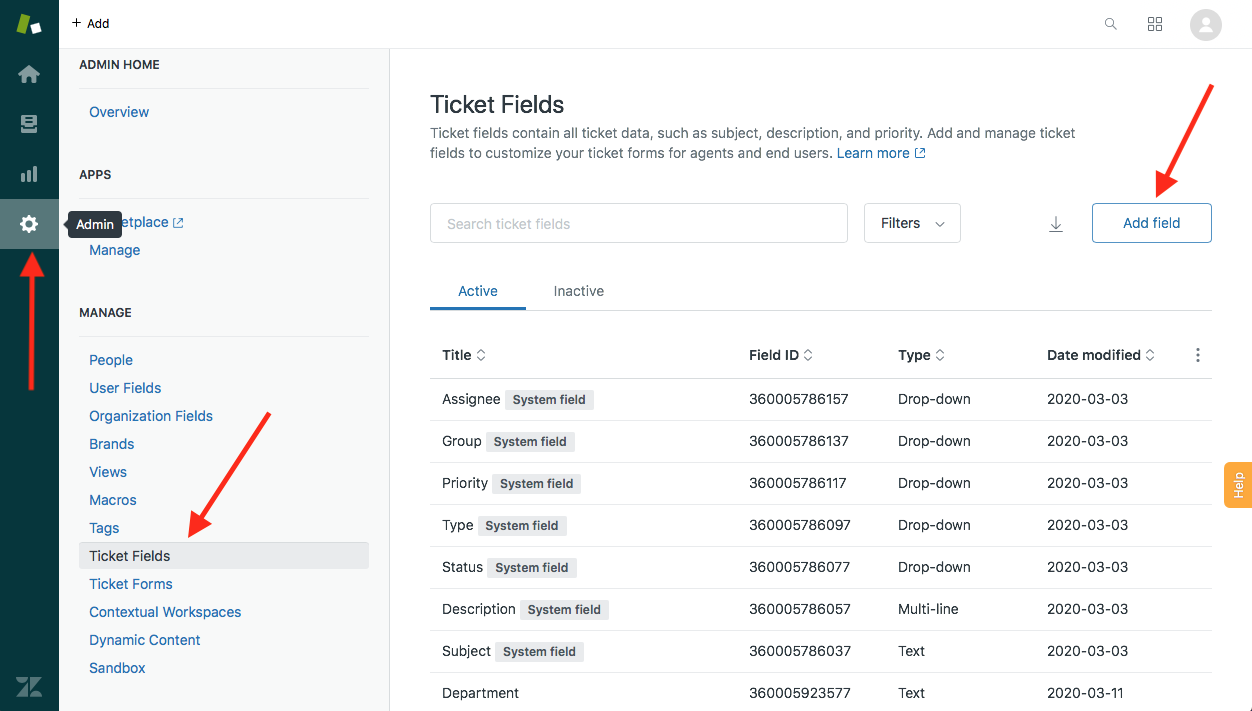Sort by Date modified column header

click(1100, 355)
